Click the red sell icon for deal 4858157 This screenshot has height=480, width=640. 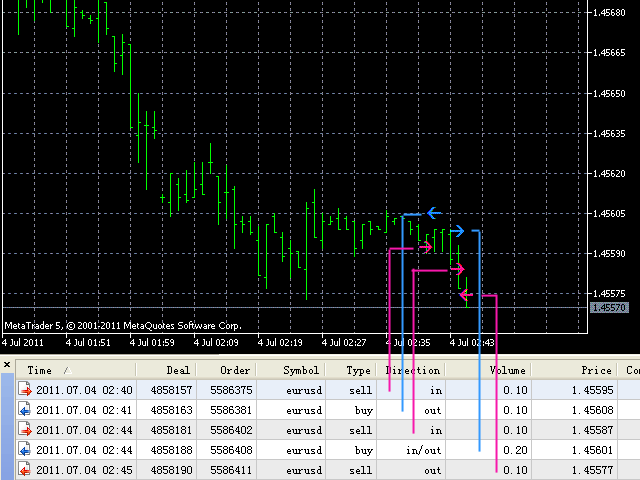click(x=24, y=389)
